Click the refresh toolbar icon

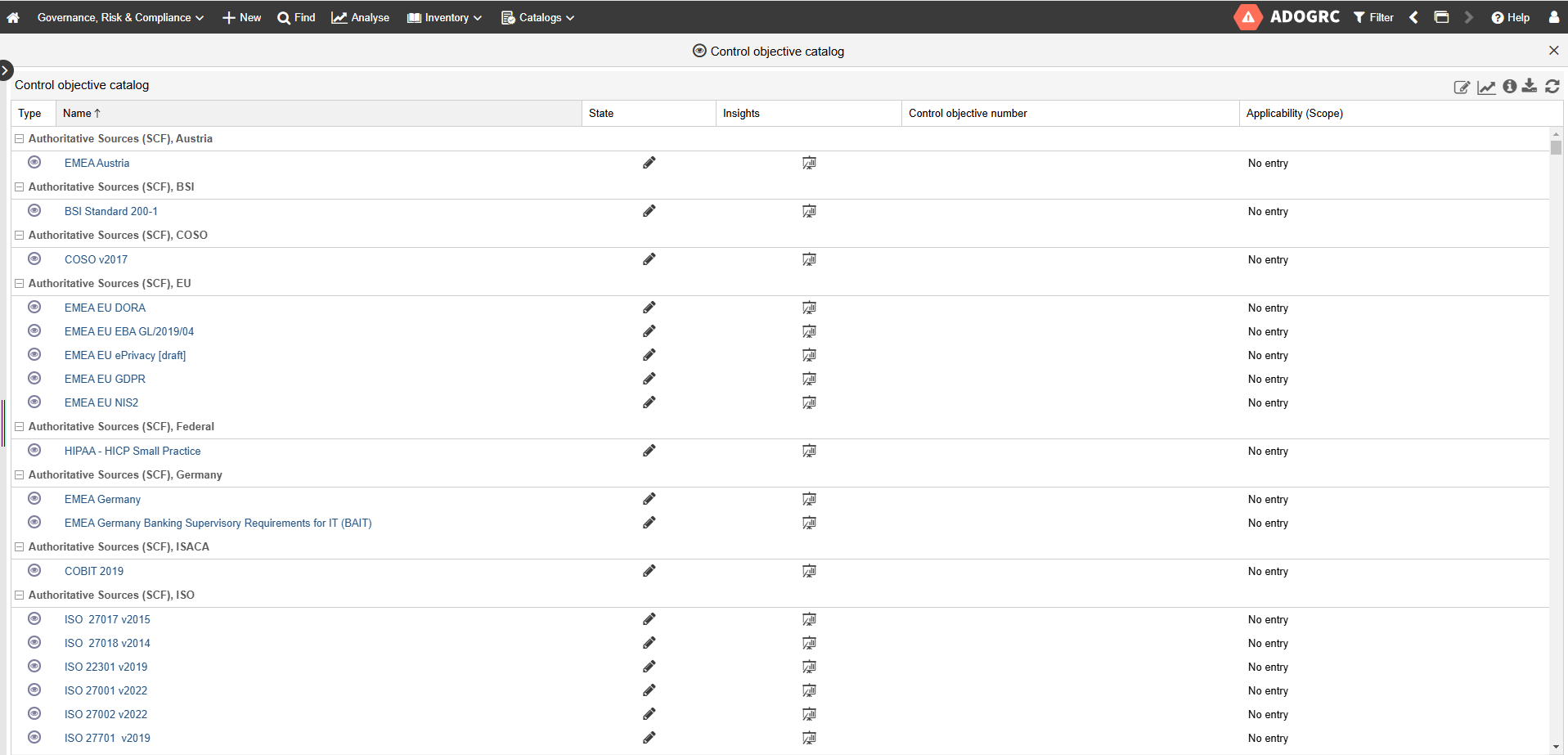(x=1552, y=86)
